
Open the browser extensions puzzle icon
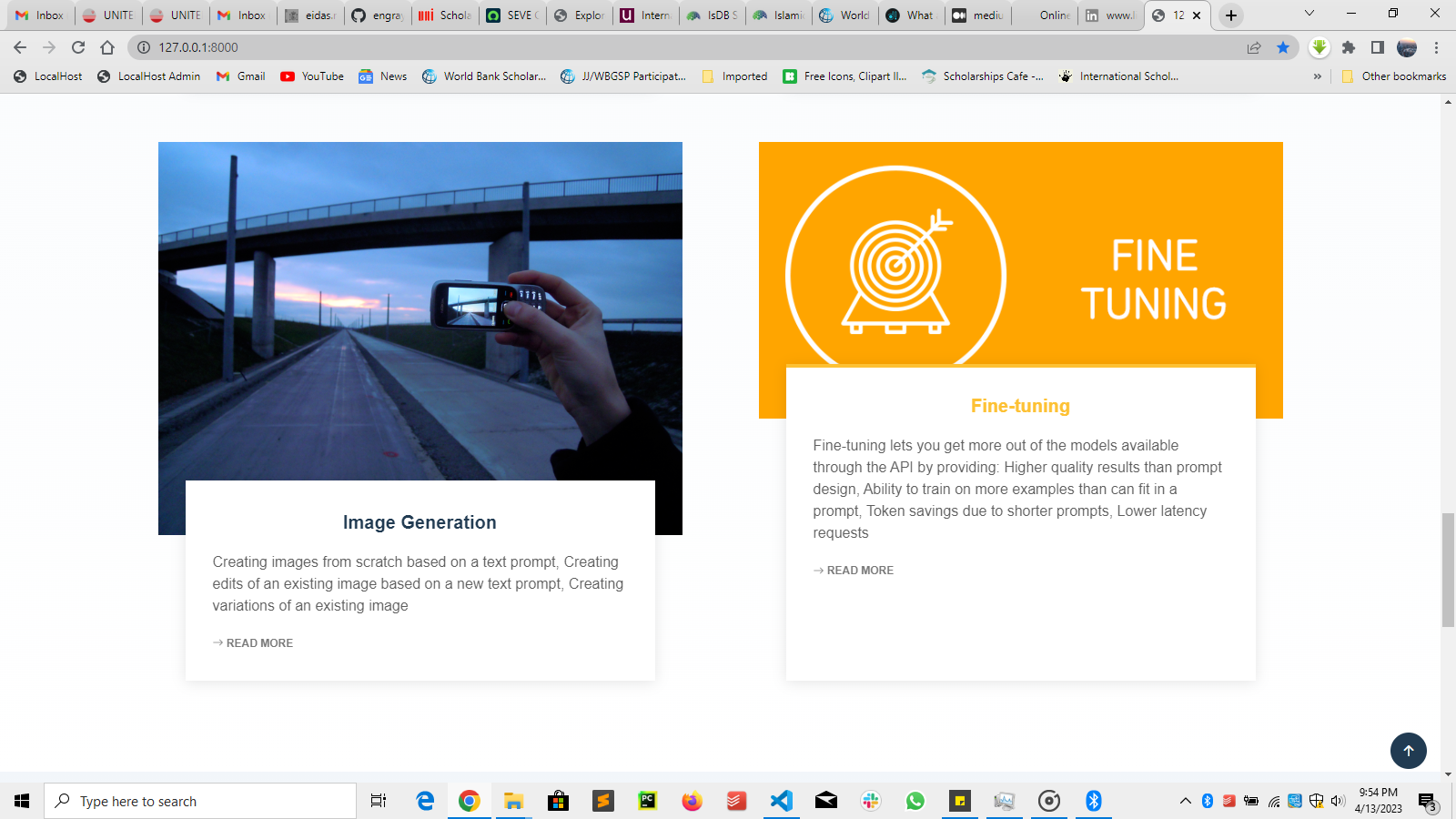pyautogui.click(x=1348, y=47)
